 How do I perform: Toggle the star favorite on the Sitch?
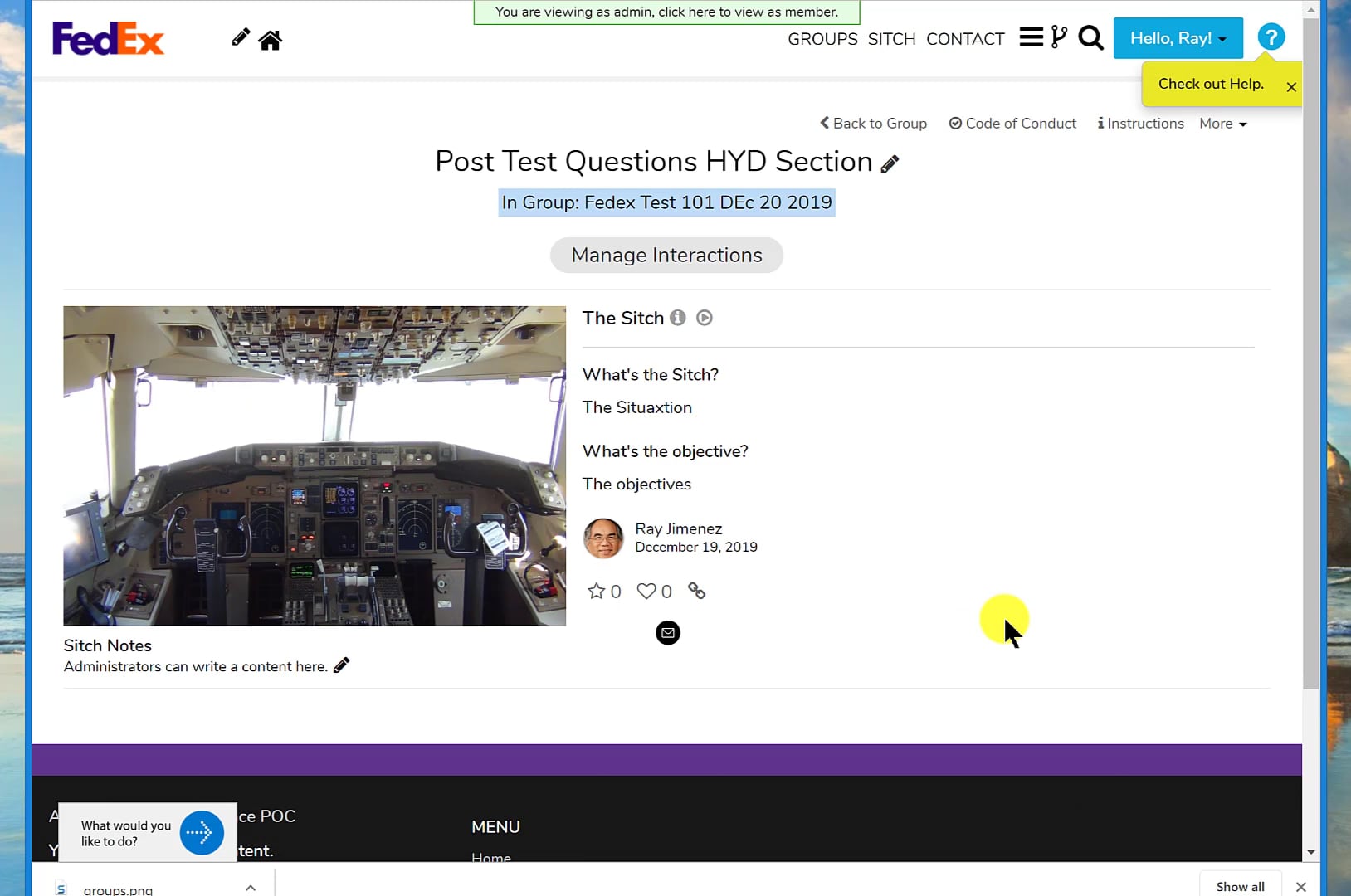tap(596, 590)
